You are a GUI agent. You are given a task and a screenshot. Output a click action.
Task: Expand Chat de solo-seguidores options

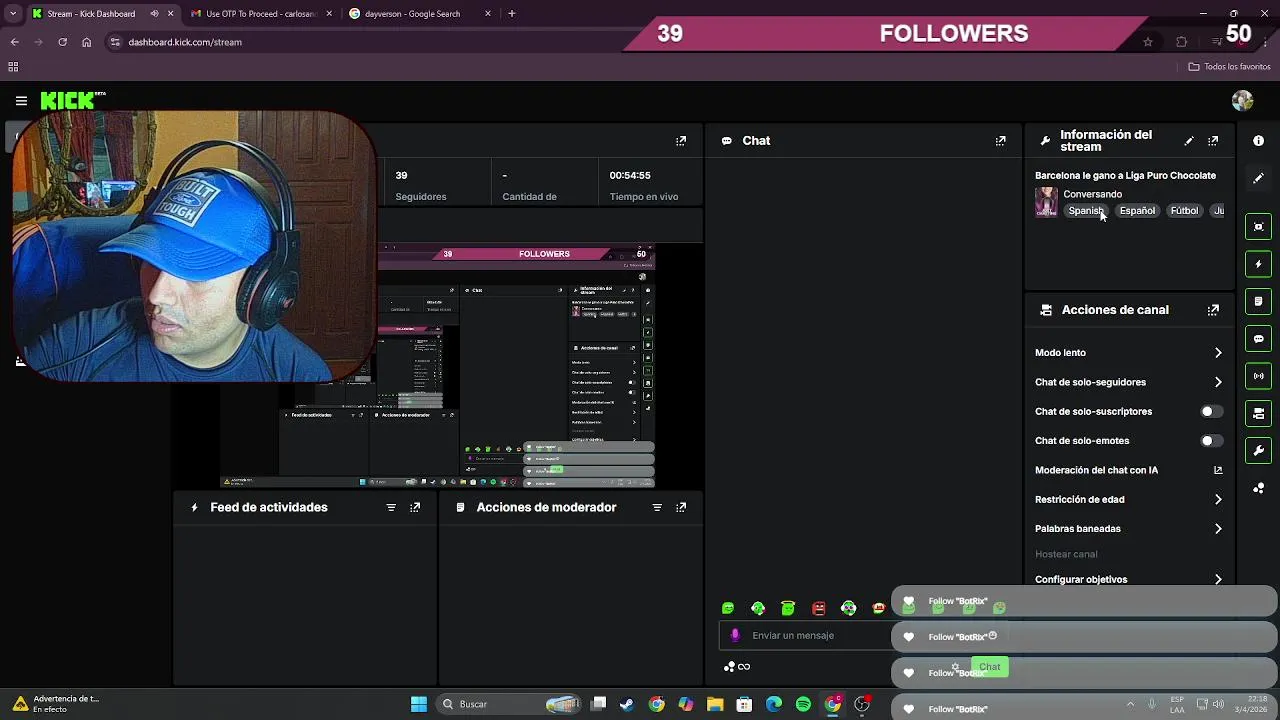1128,382
